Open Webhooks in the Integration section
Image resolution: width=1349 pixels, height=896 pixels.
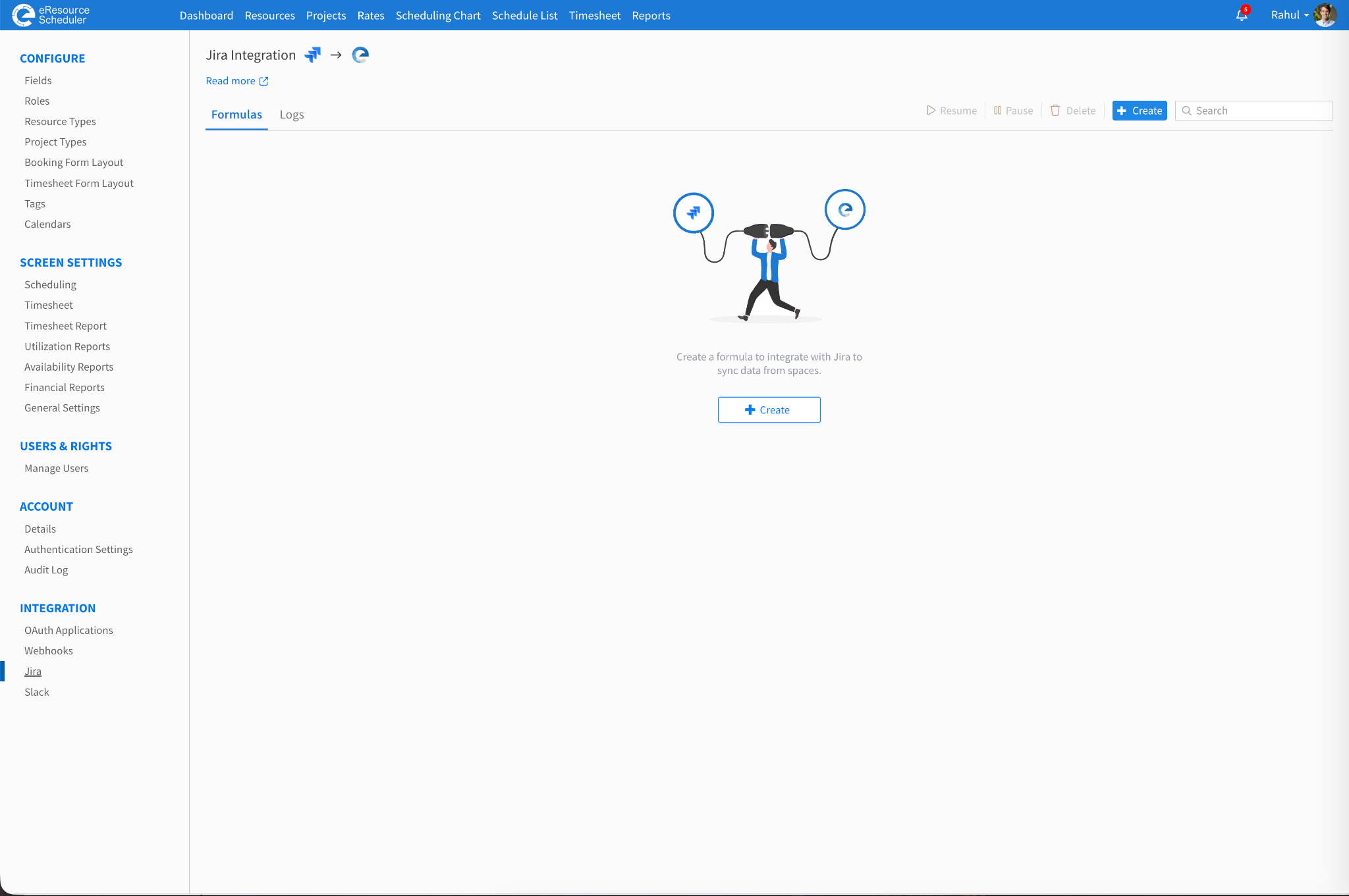tap(49, 650)
